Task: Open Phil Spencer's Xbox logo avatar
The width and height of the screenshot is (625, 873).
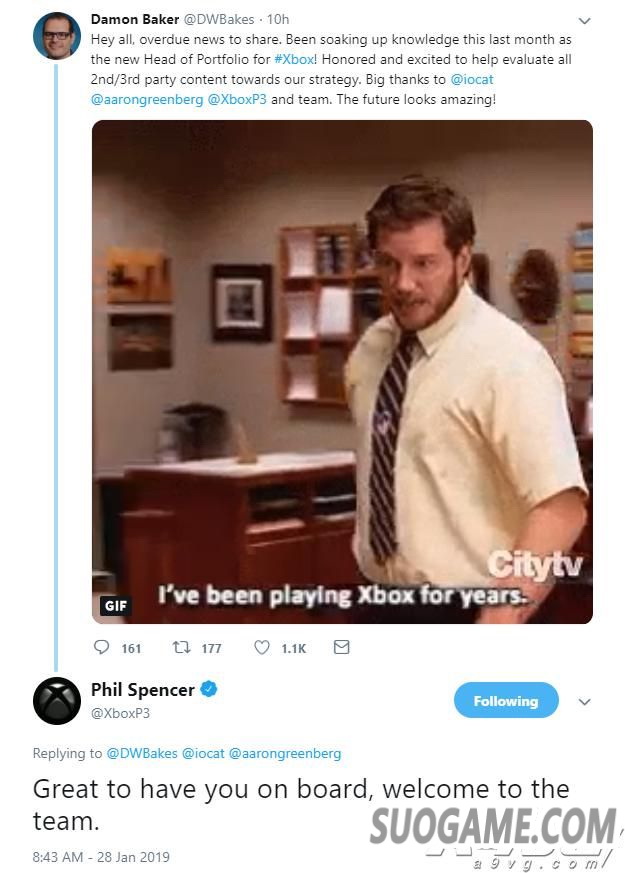Action: point(57,700)
